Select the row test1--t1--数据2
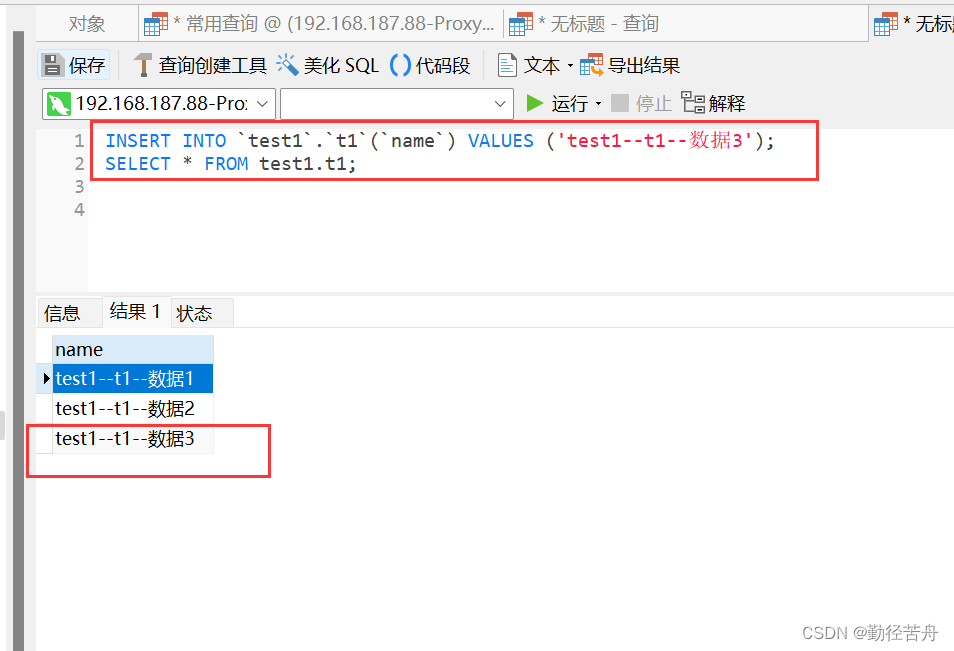Screen dimensions: 954x651 click(x=133, y=408)
